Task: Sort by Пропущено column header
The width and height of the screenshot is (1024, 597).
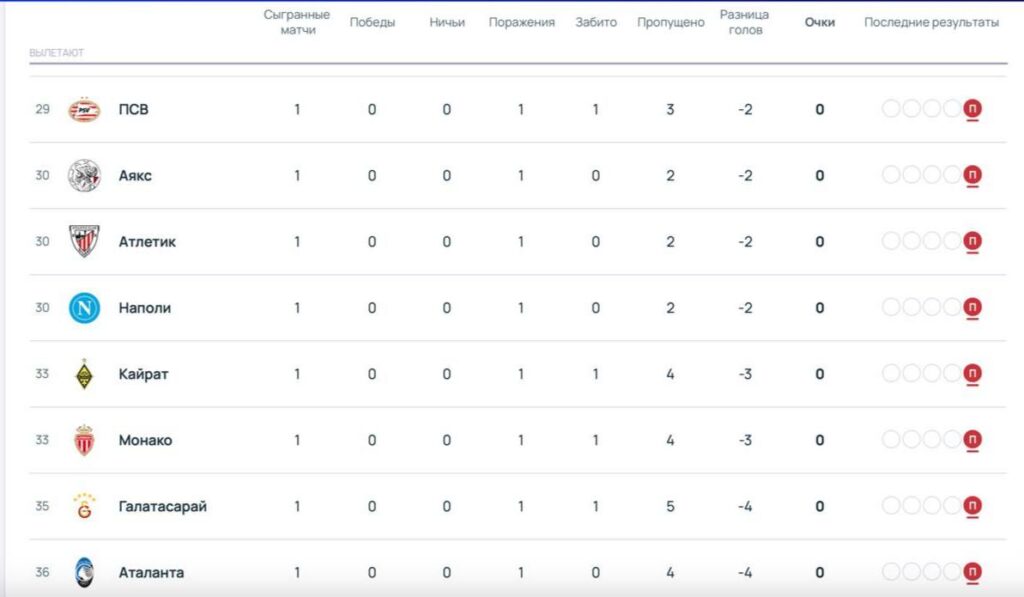Action: (x=671, y=22)
